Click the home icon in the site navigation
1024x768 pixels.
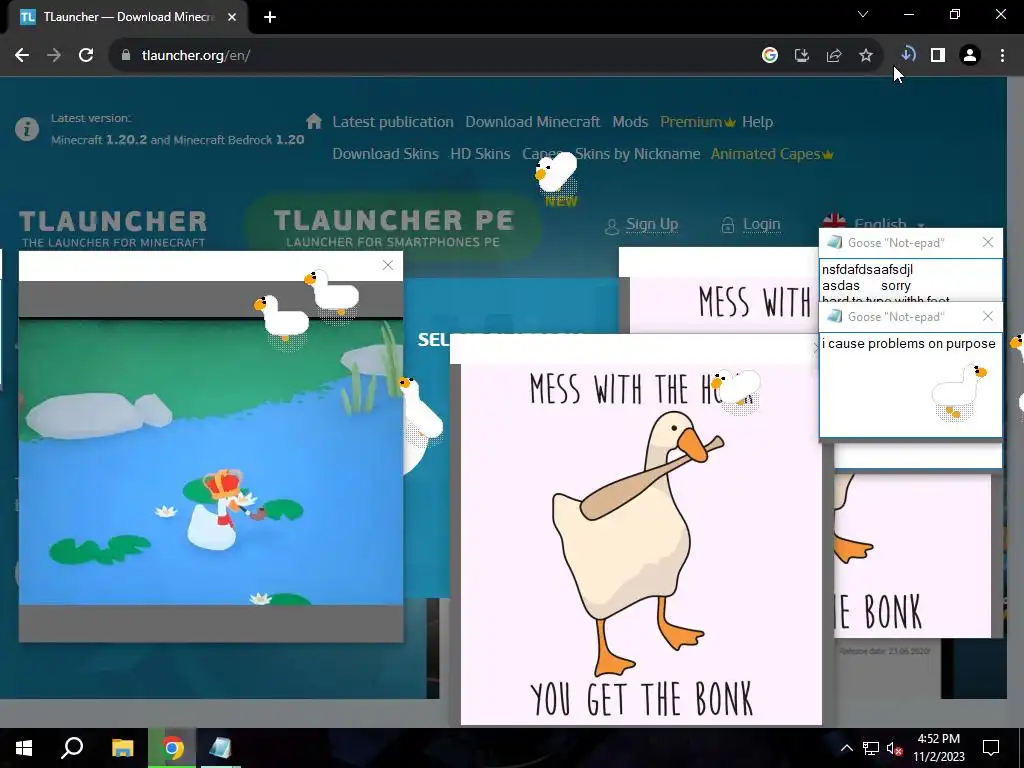tap(314, 121)
